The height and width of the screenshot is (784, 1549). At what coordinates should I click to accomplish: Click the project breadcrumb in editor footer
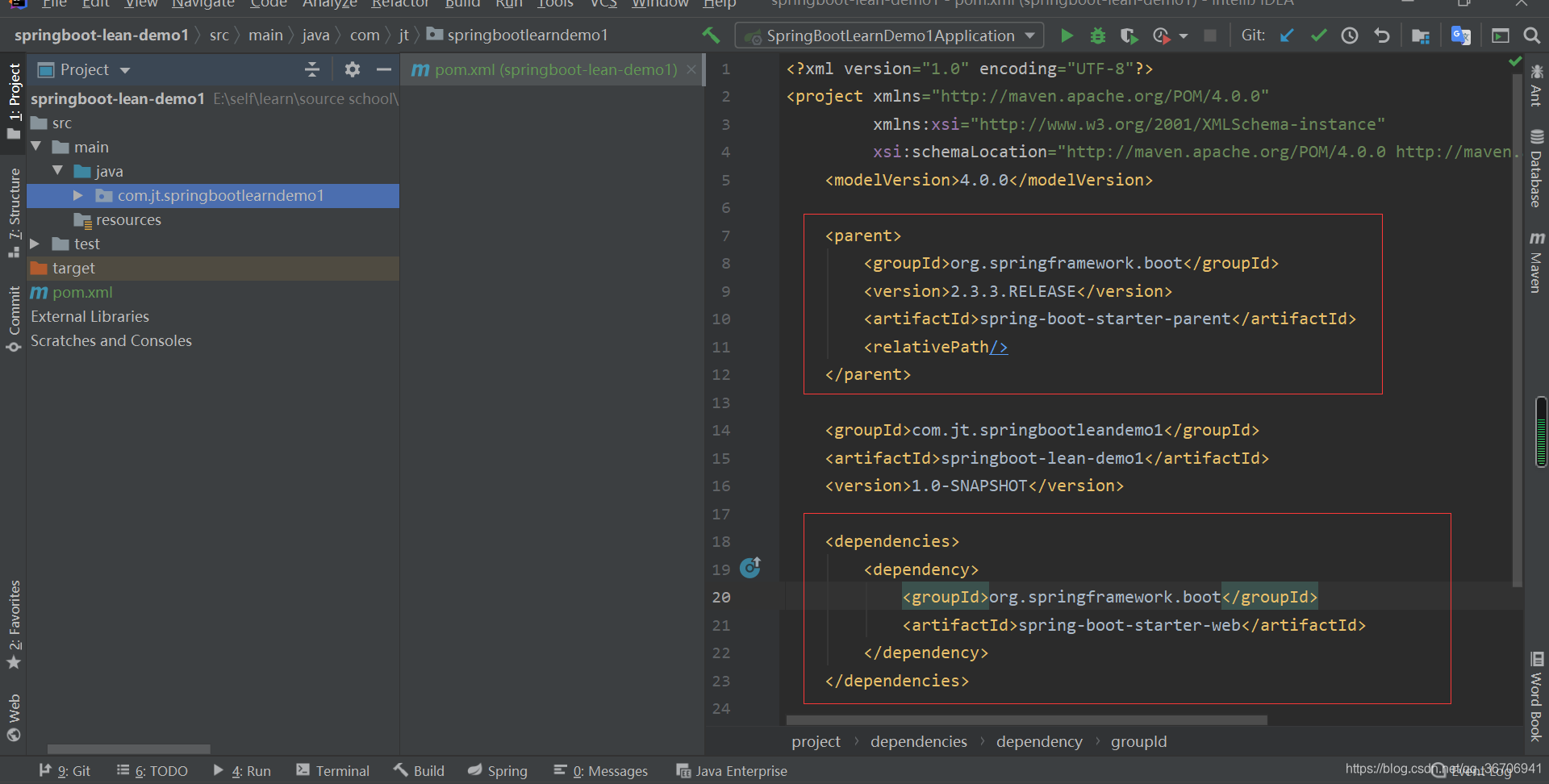point(816,741)
